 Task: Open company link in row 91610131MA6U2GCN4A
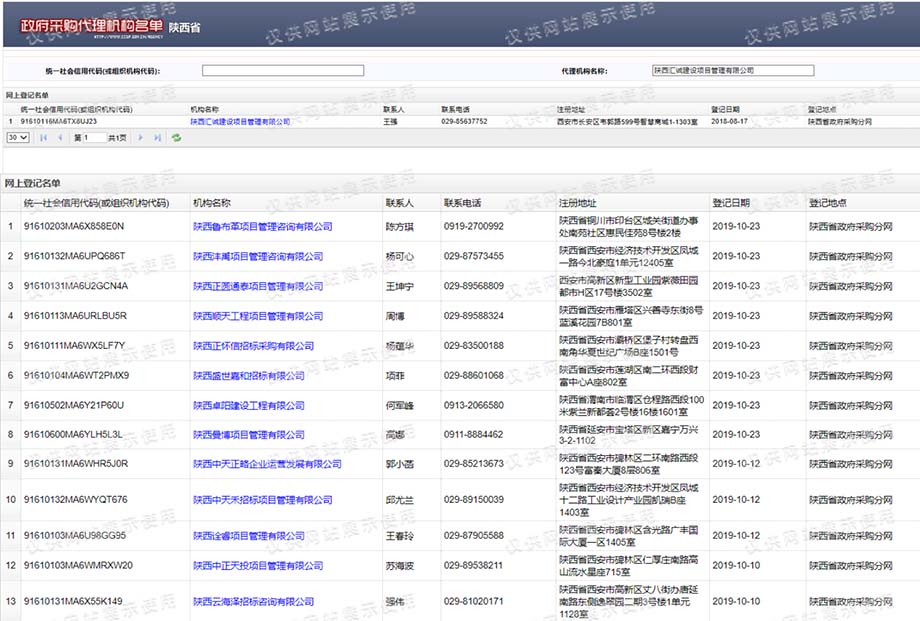click(258, 286)
